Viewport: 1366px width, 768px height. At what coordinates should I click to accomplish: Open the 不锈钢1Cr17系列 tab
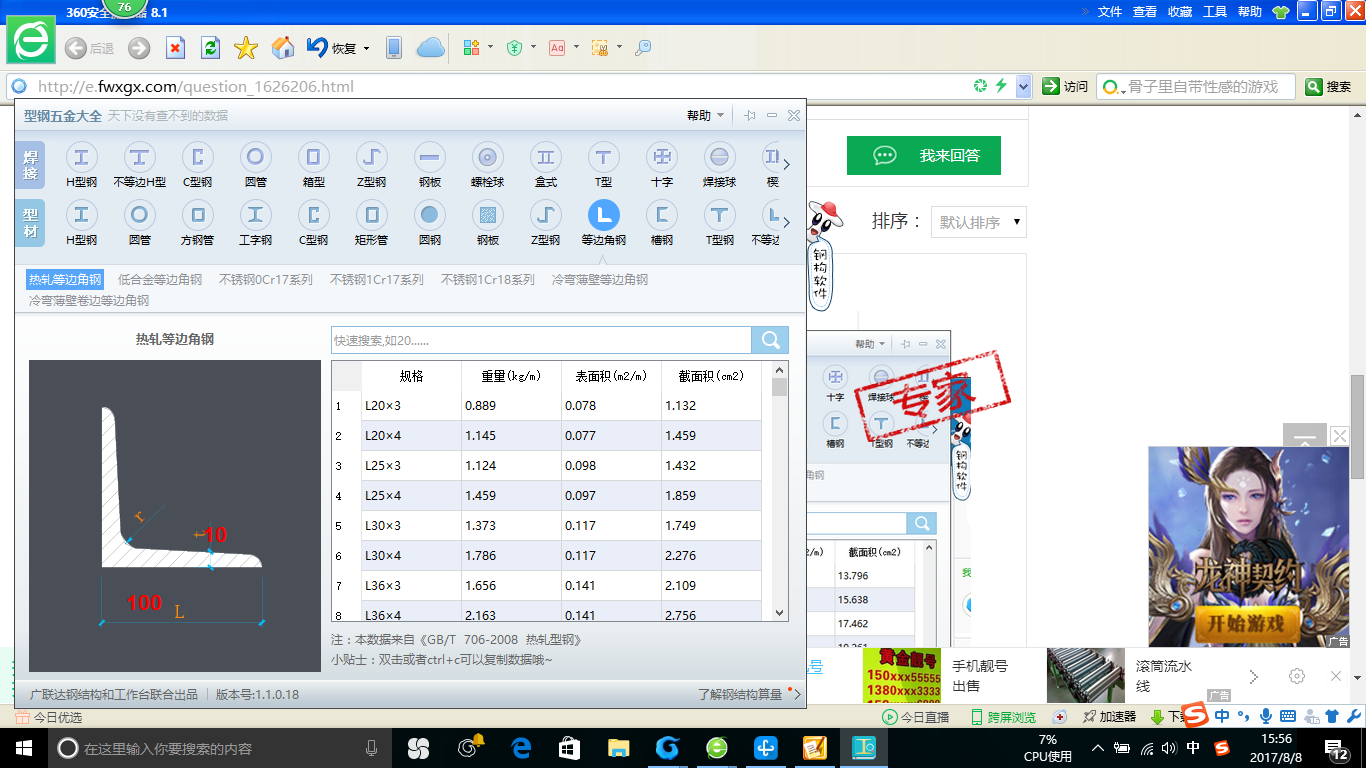[377, 280]
